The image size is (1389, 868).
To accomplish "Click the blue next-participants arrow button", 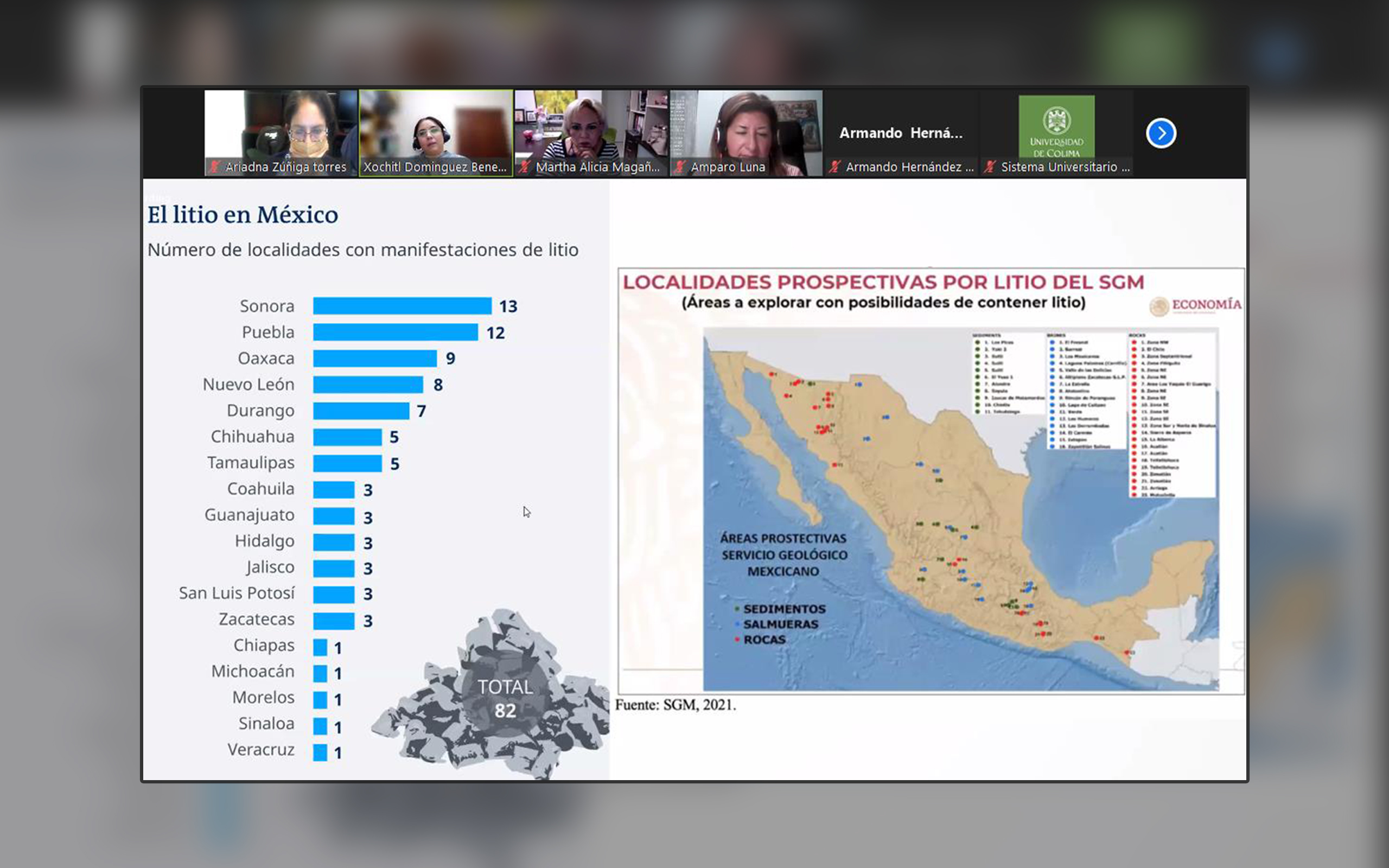I will click(1161, 133).
